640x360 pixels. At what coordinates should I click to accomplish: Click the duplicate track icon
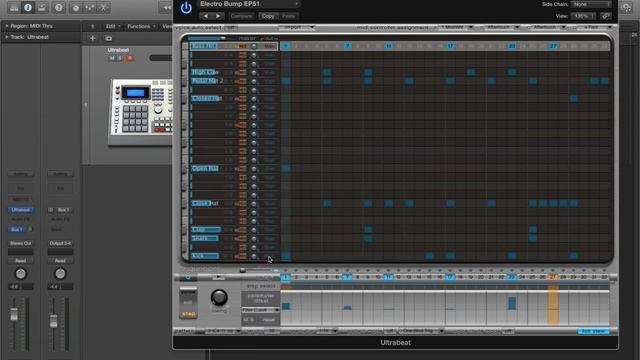109,38
